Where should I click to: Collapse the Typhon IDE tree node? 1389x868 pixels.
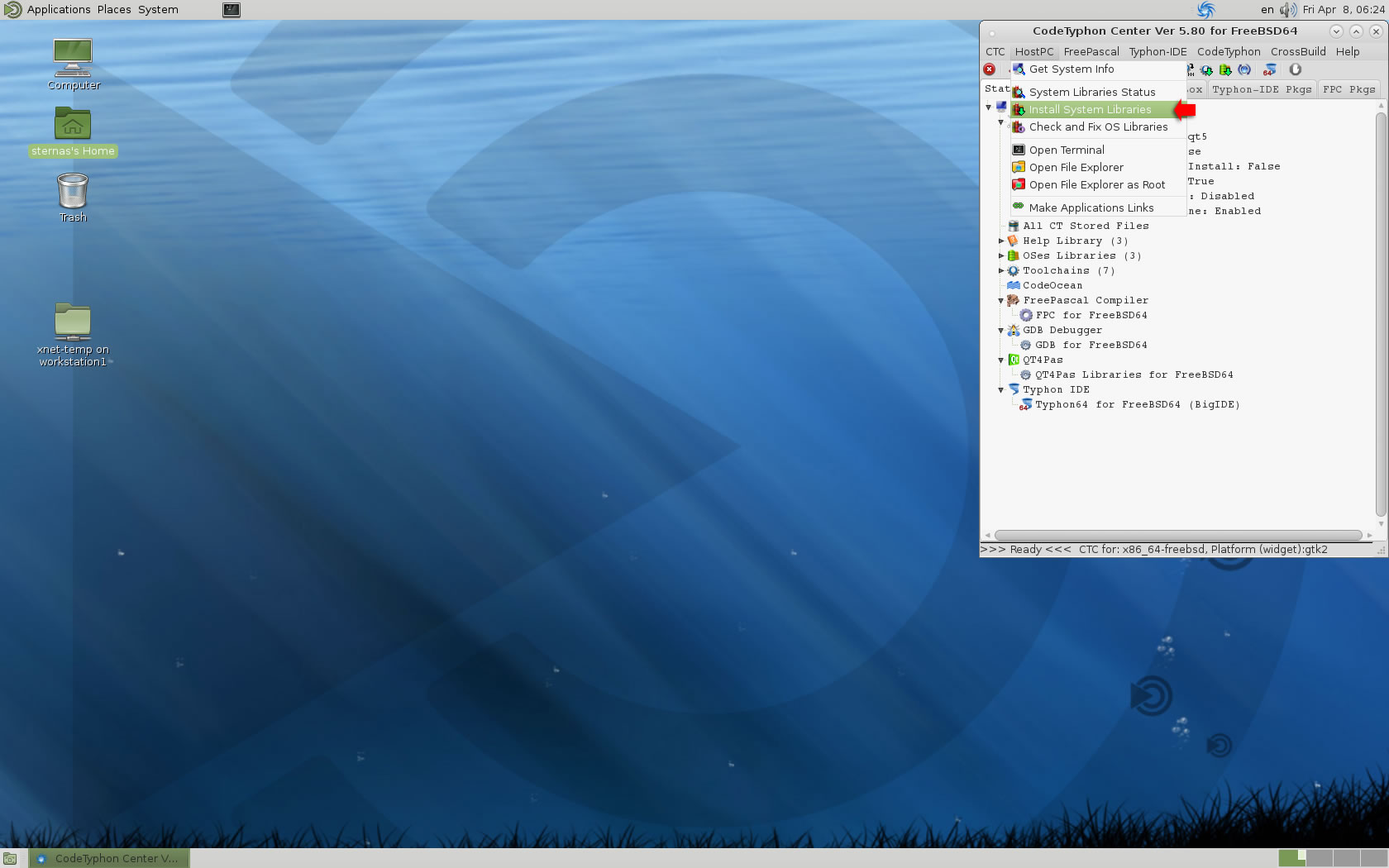[1001, 390]
